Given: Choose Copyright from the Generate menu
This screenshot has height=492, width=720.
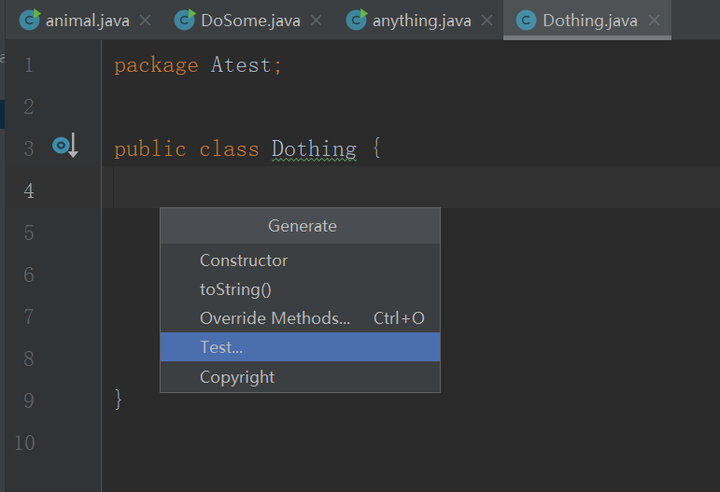Looking at the screenshot, I should pos(237,377).
